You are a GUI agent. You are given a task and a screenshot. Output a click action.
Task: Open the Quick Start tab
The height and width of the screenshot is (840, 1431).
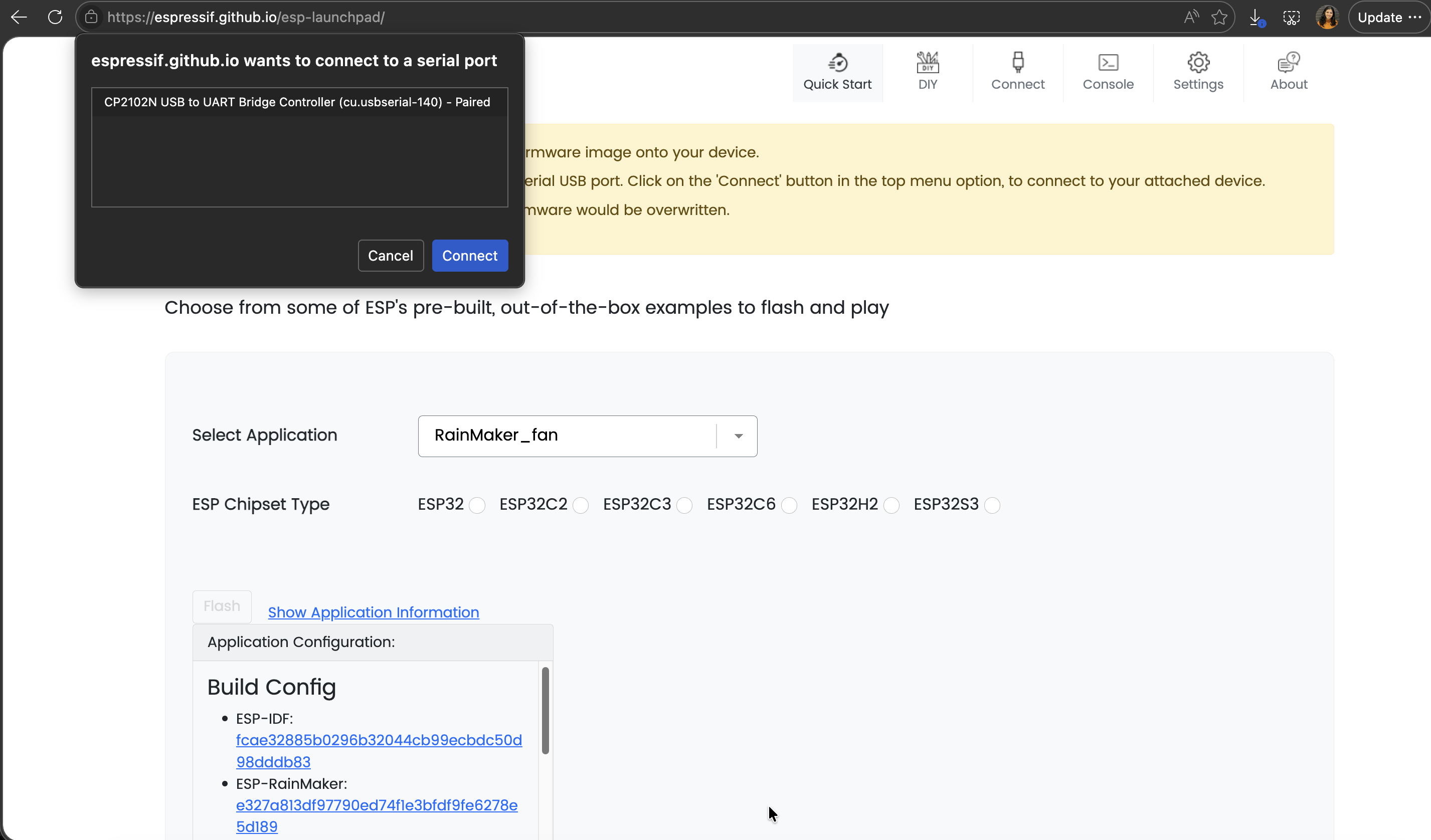click(x=837, y=73)
